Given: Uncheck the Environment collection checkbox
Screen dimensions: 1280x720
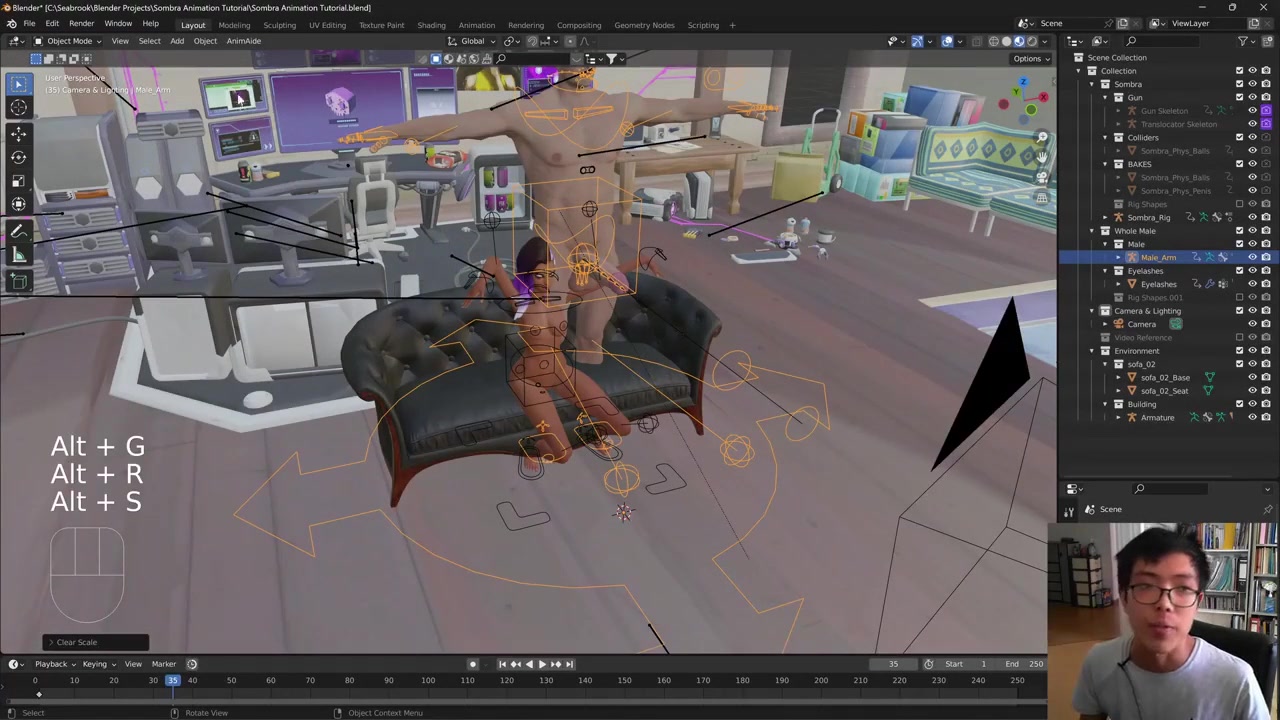Looking at the screenshot, I should tap(1239, 351).
